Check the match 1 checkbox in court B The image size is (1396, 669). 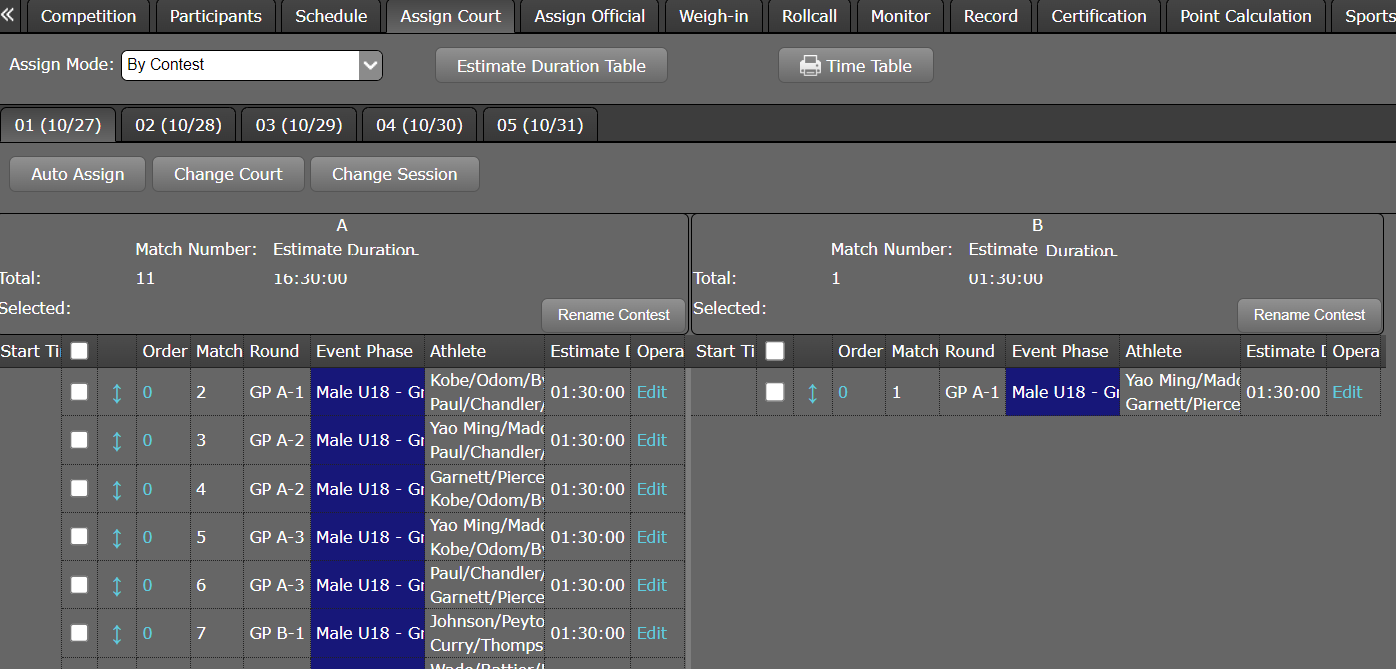click(x=774, y=393)
